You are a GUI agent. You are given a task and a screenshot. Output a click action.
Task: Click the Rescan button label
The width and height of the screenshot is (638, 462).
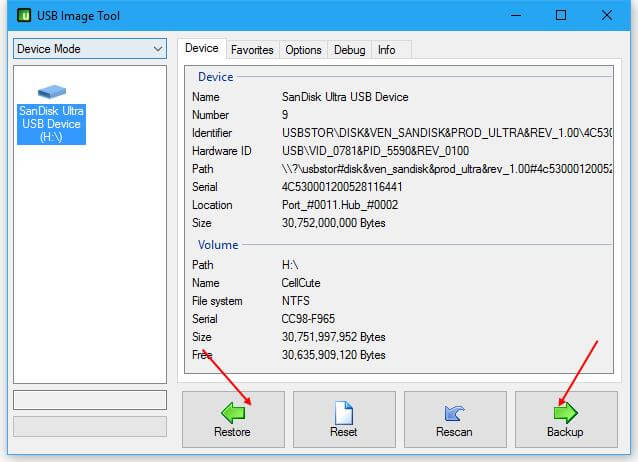[454, 432]
